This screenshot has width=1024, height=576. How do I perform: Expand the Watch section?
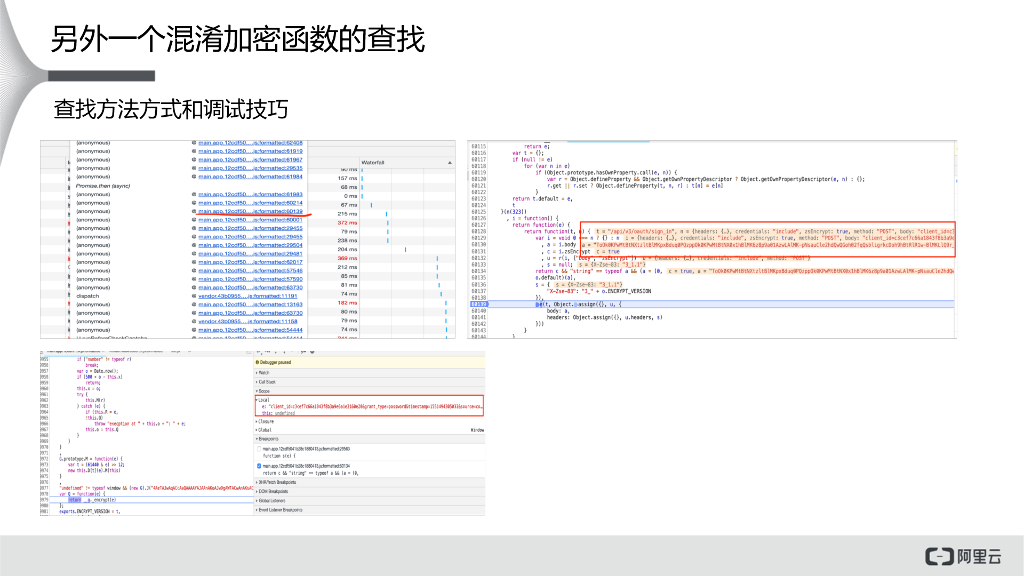262,373
